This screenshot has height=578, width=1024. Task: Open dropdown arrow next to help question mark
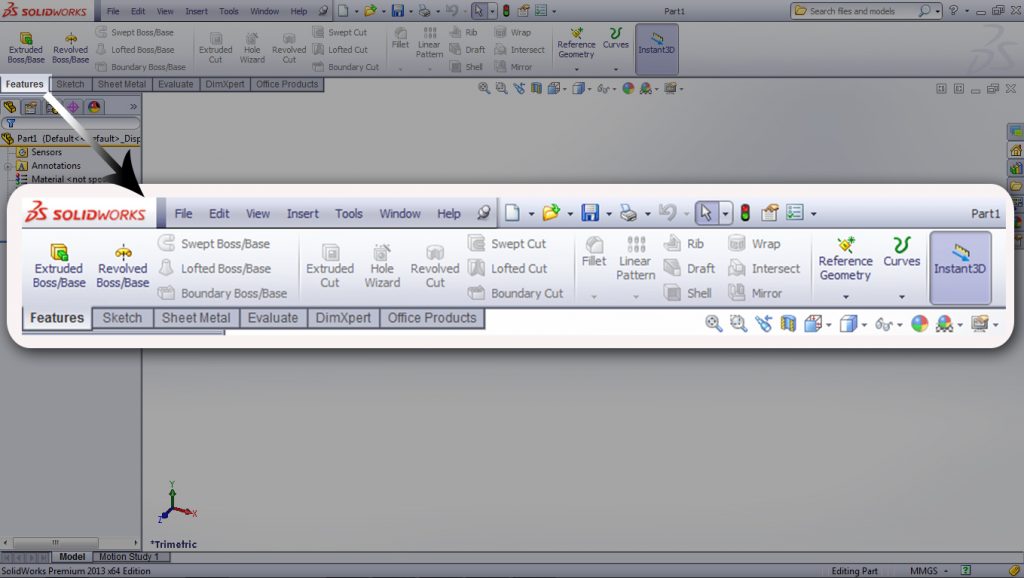pos(967,11)
